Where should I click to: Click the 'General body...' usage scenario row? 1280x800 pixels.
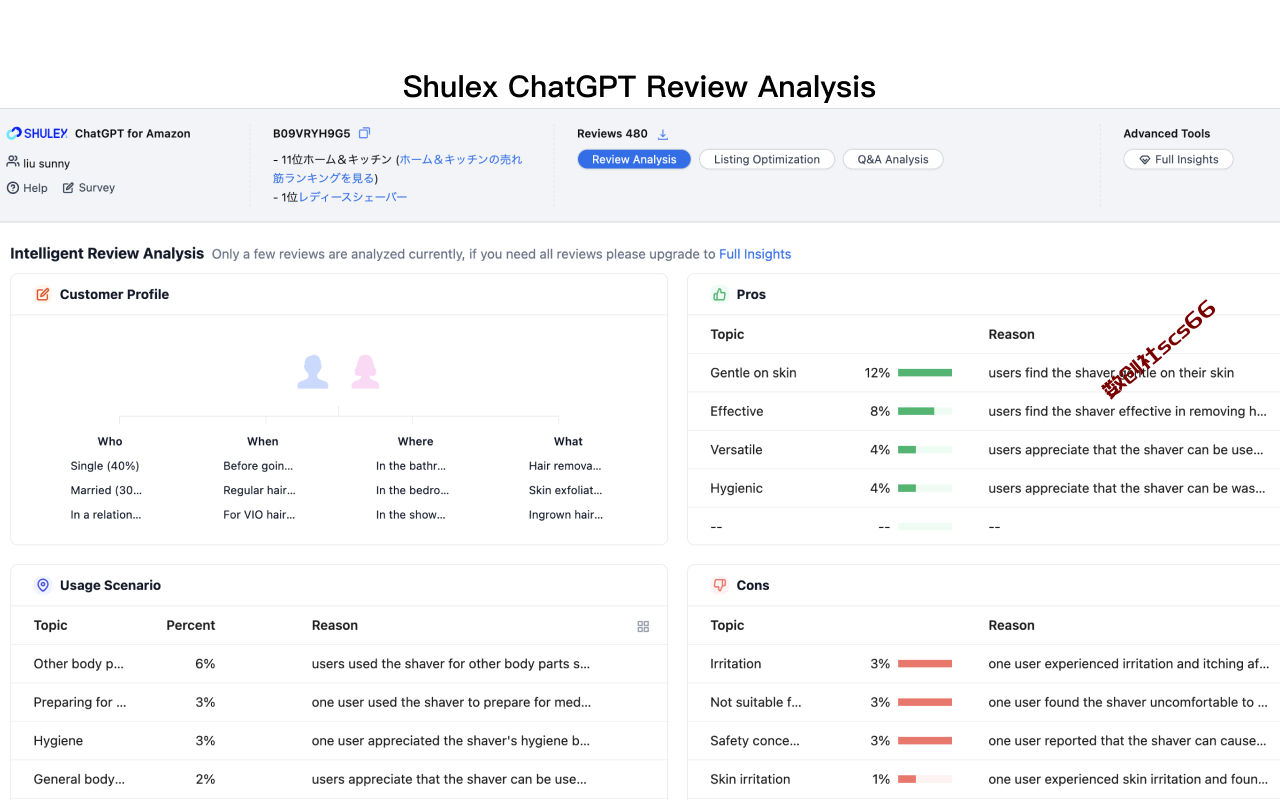click(339, 779)
